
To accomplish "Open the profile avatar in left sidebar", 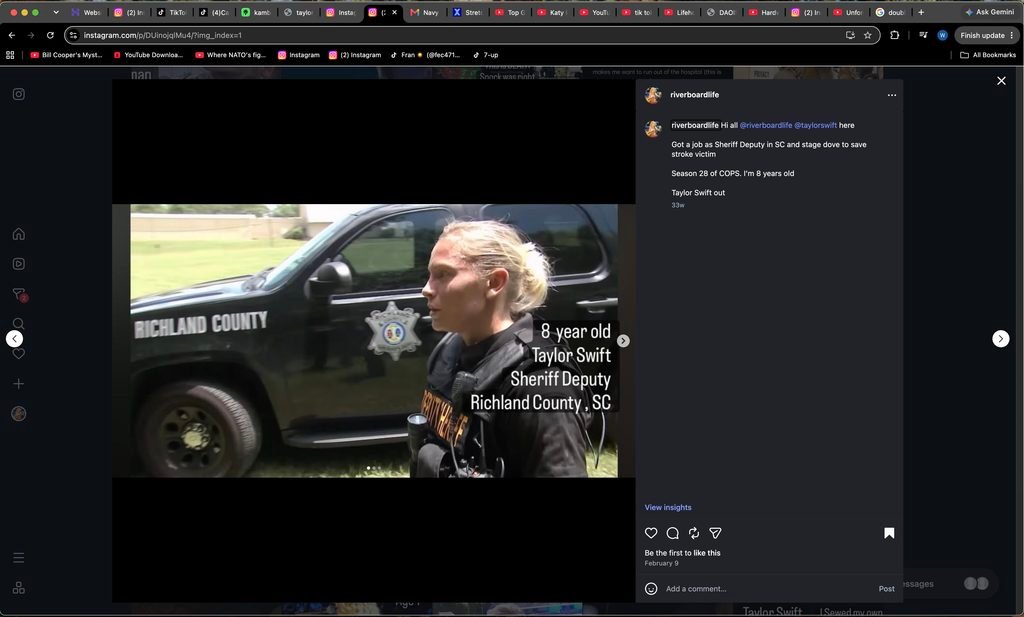I will coord(19,414).
